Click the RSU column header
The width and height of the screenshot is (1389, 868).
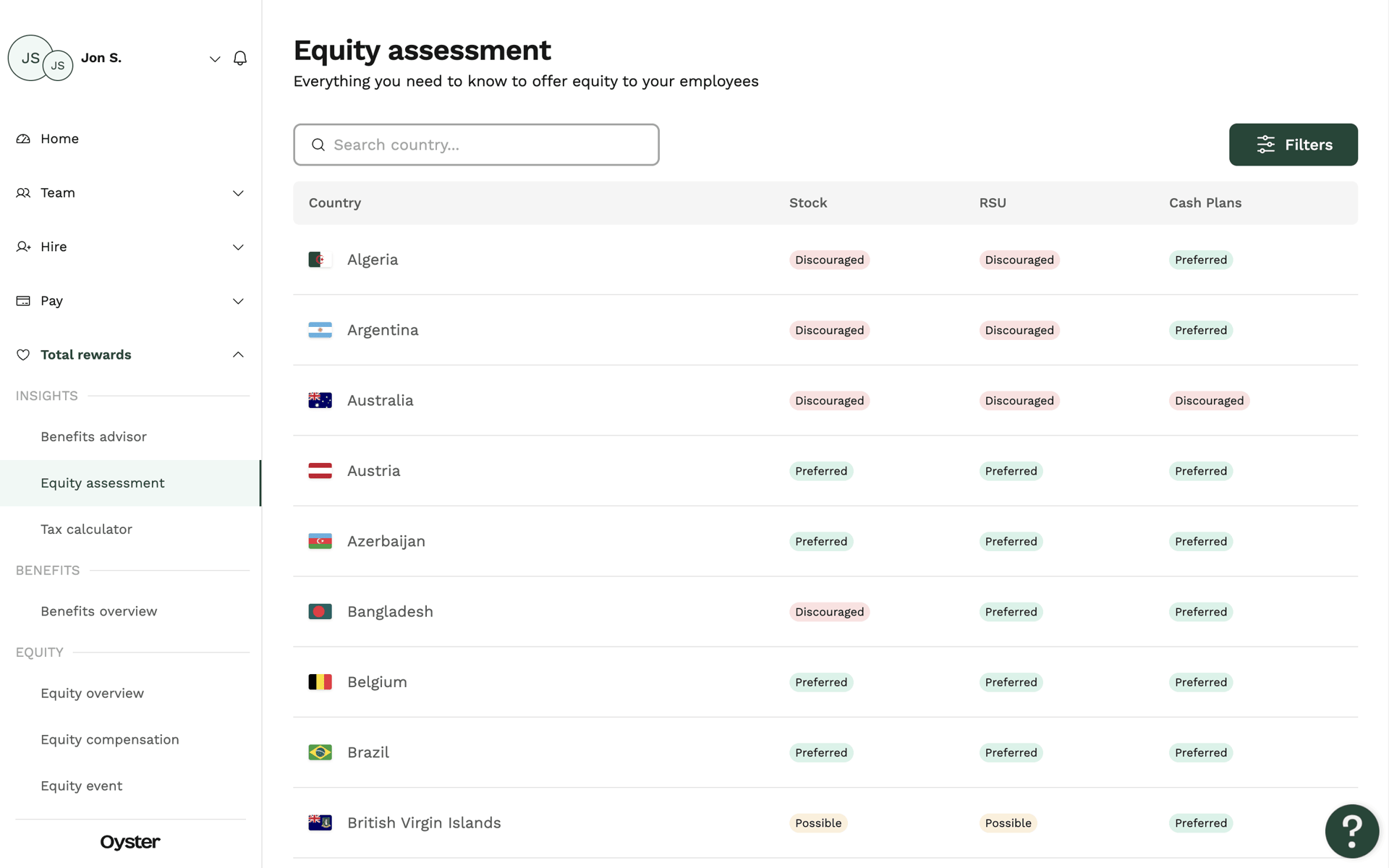[993, 203]
